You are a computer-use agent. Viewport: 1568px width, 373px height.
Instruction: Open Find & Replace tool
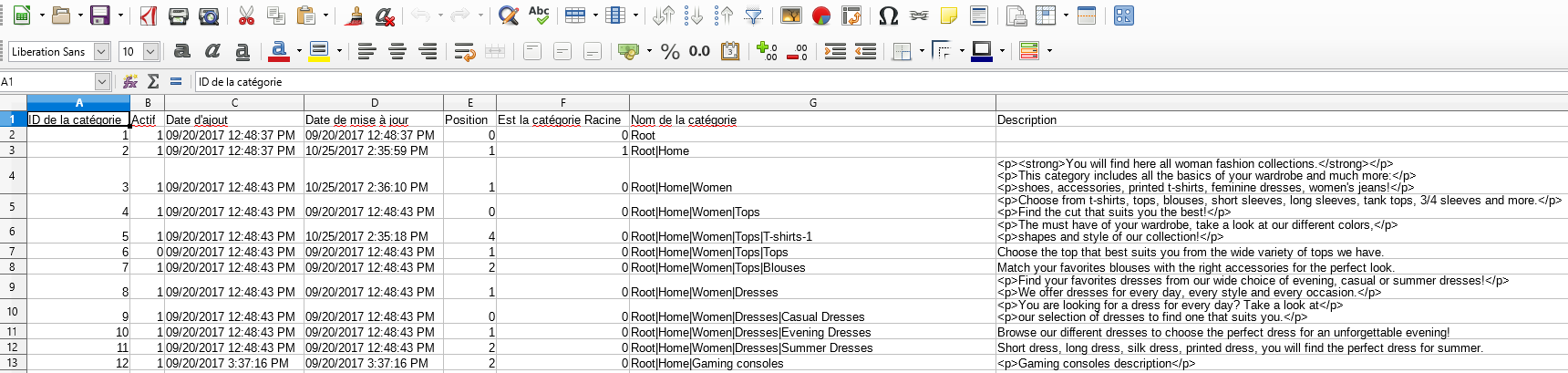(509, 16)
